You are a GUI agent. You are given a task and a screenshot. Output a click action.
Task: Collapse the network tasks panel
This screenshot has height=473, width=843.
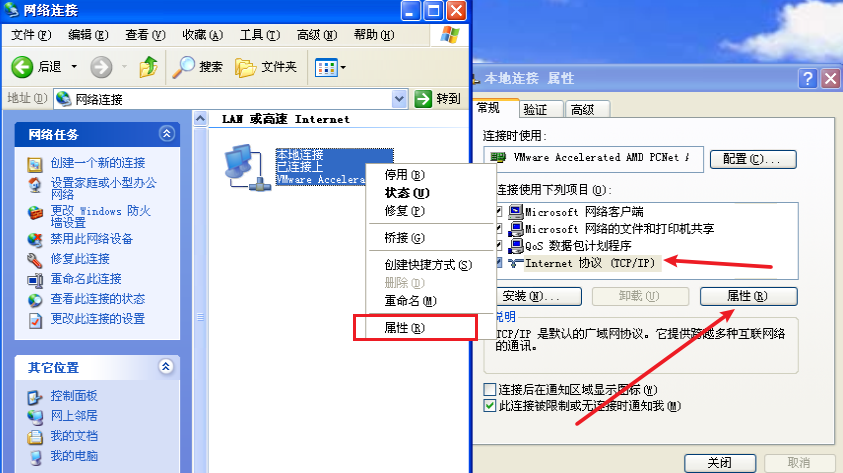coord(167,134)
